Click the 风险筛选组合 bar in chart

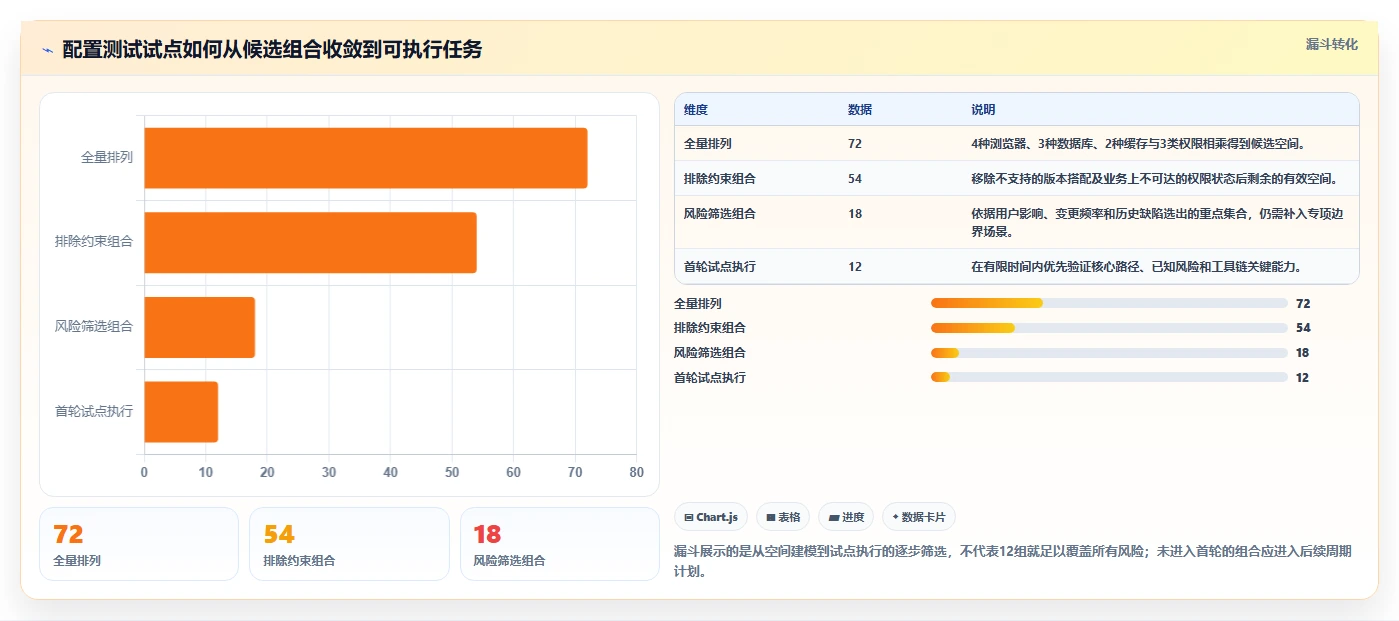(x=200, y=327)
